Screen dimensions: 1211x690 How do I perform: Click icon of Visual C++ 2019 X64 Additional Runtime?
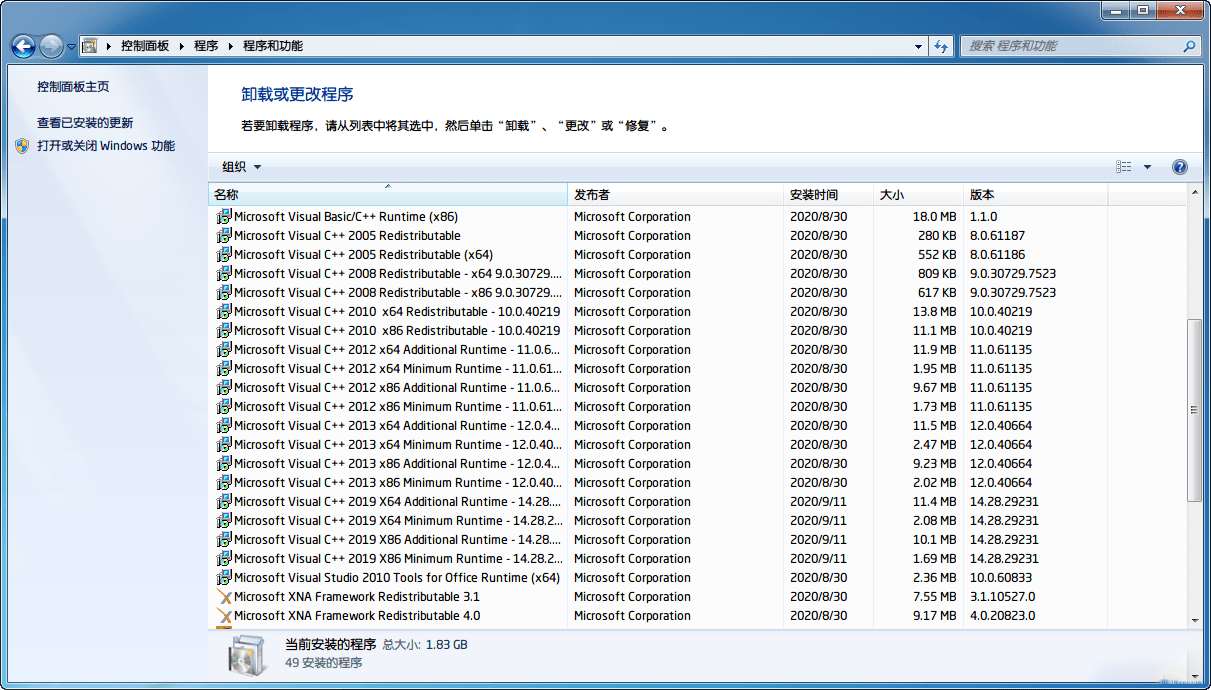click(x=224, y=501)
